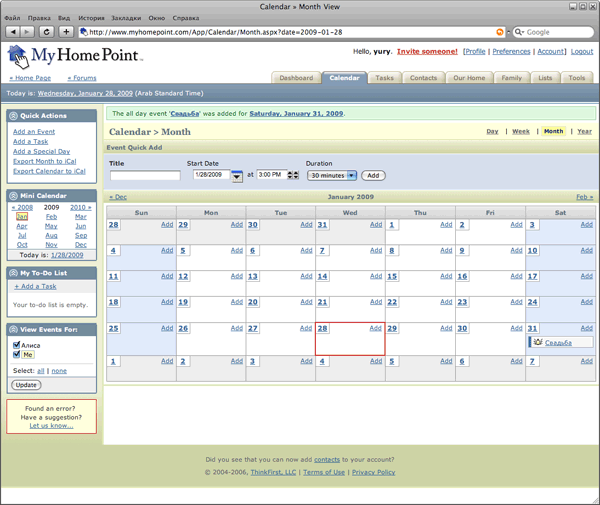
Task: Go to previous month Dec
Action: click(x=118, y=197)
